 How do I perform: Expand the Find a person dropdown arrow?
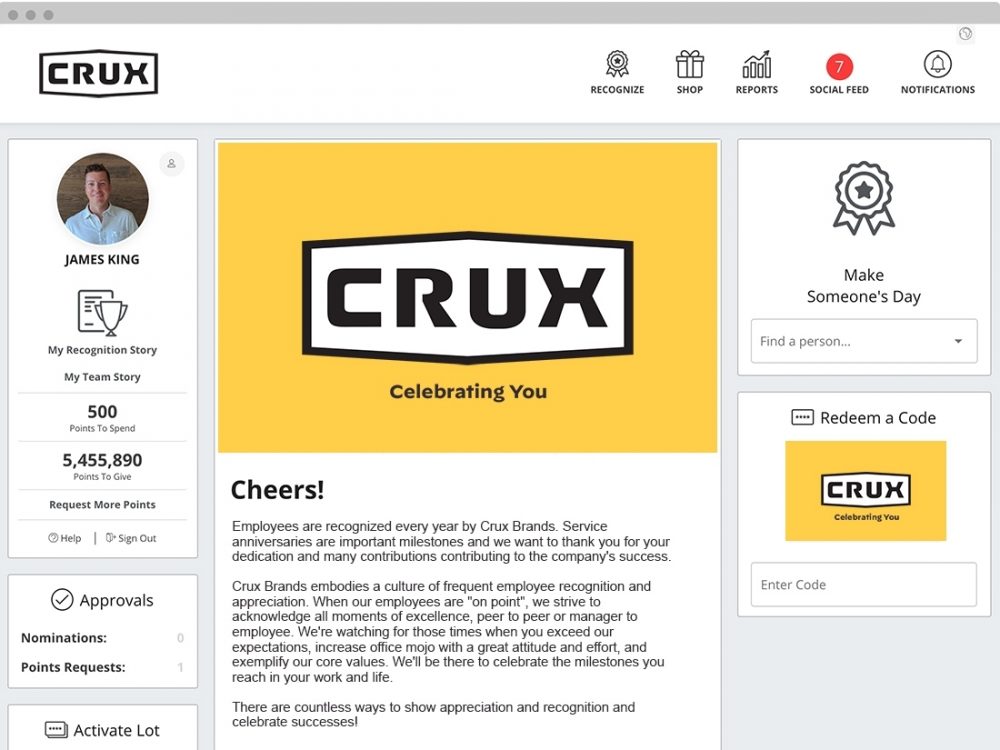tap(958, 341)
